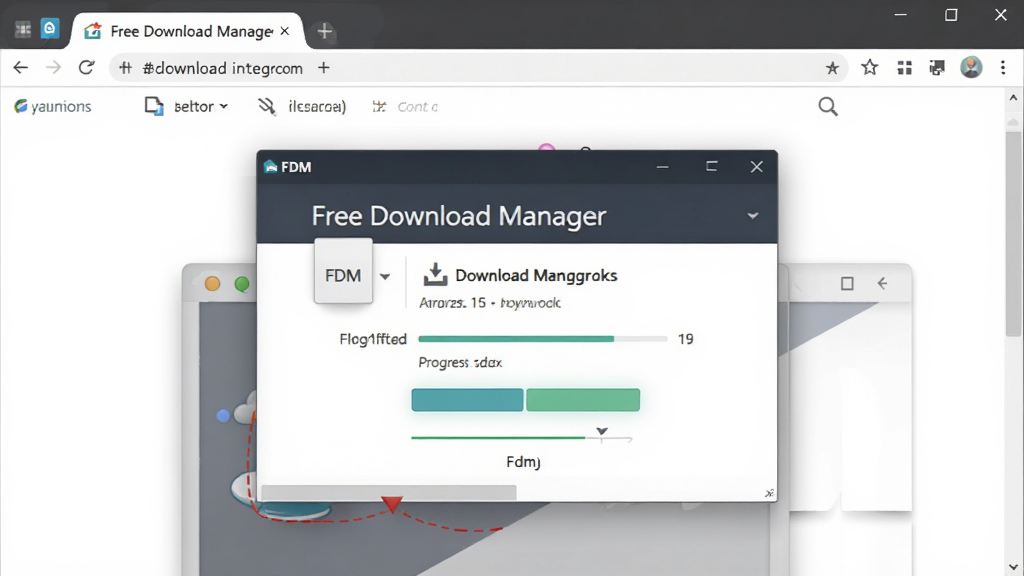Viewport: 1024px width, 576px height.
Task: Switch to the Free Download Manager tab
Action: click(187, 31)
